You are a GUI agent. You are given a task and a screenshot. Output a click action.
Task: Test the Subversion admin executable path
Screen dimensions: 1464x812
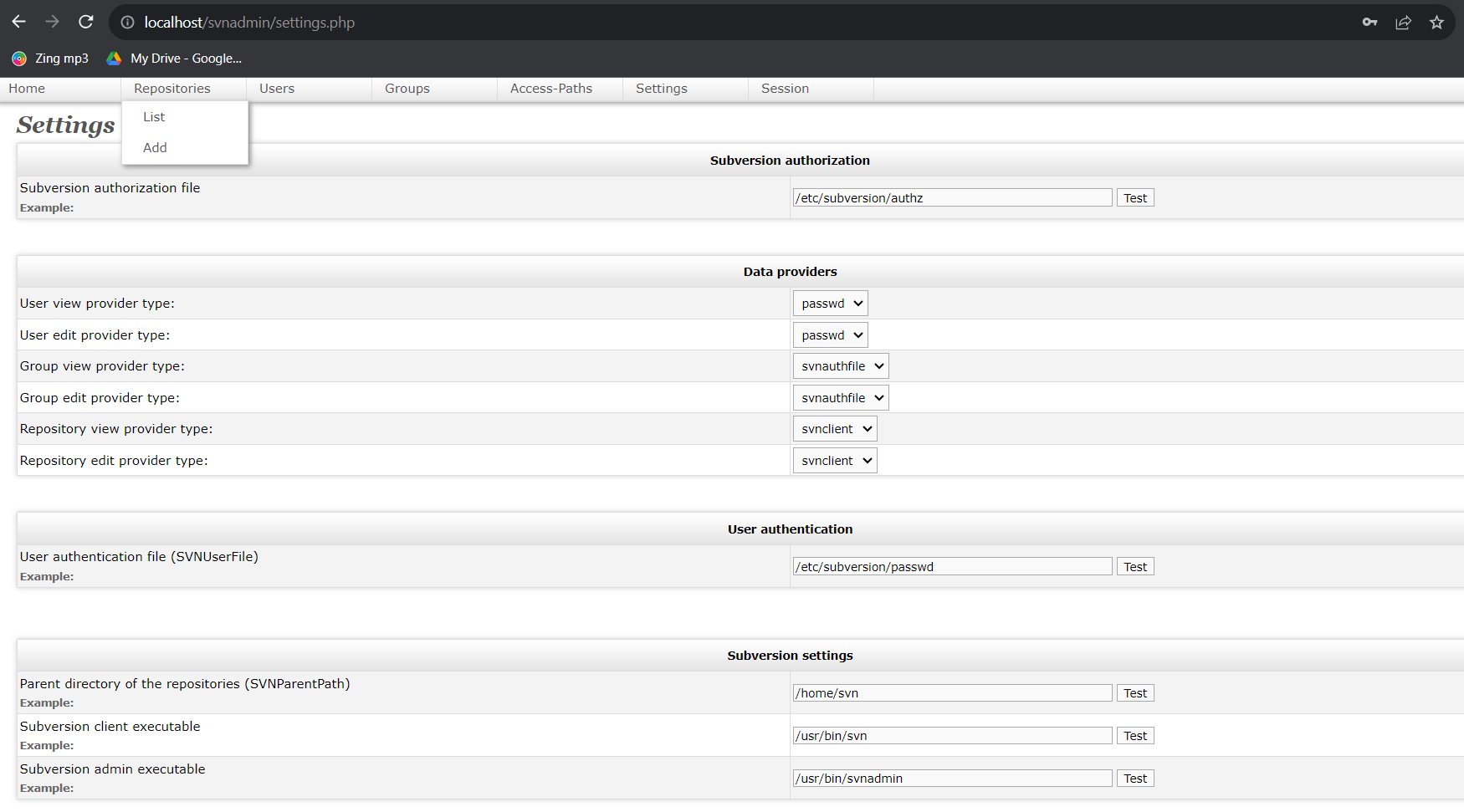coord(1134,779)
